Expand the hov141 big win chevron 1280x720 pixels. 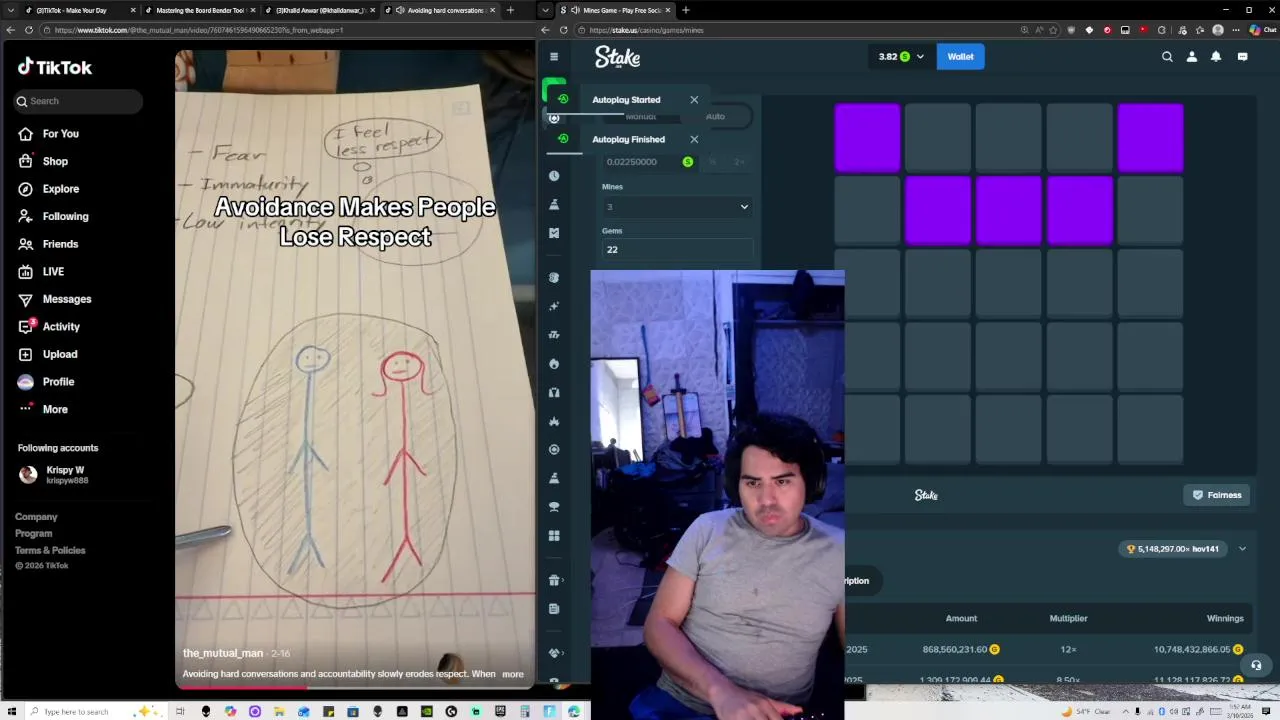point(1242,549)
